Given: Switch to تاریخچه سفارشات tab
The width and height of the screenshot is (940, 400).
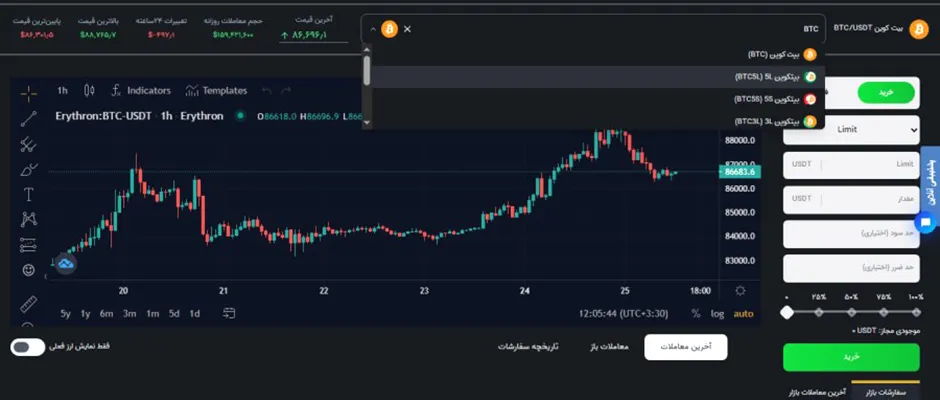Looking at the screenshot, I should [528, 347].
